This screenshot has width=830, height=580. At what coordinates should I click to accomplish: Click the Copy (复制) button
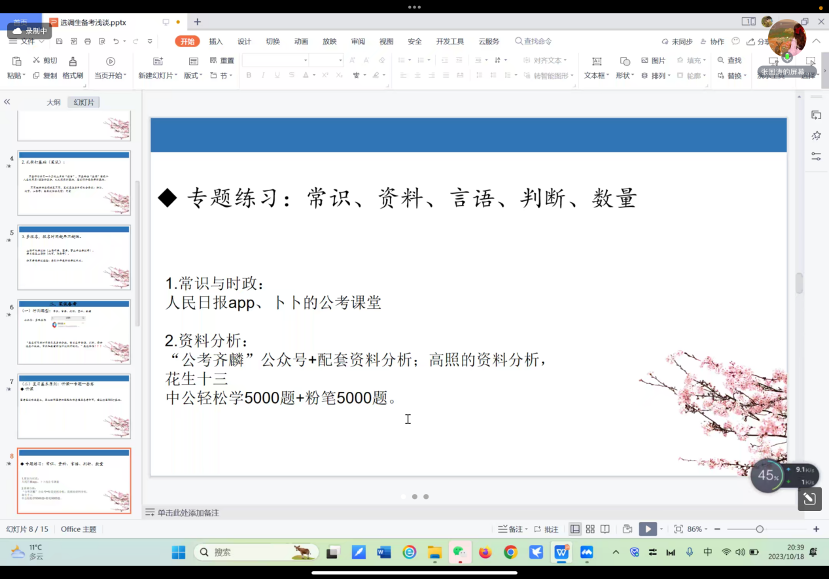pos(45,76)
